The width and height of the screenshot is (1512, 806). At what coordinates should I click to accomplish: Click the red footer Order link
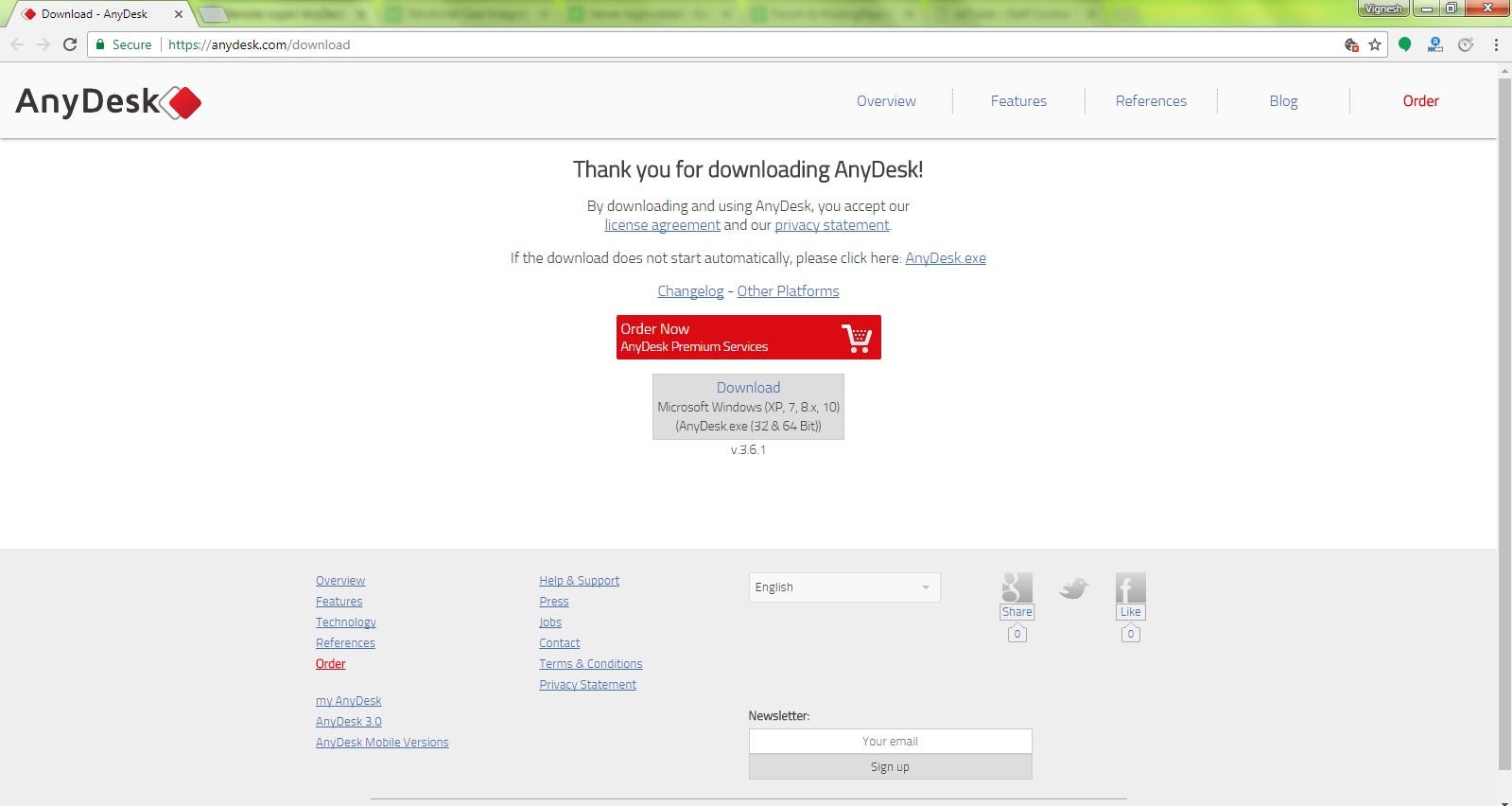330,664
